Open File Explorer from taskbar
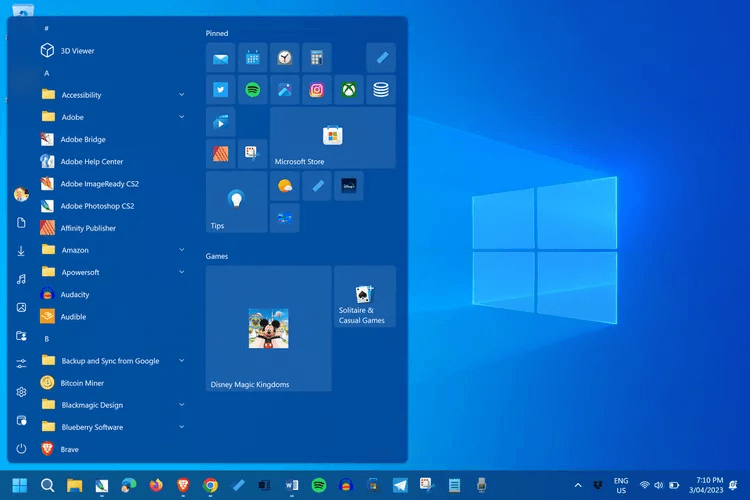Image resolution: width=750 pixels, height=500 pixels. (74, 485)
